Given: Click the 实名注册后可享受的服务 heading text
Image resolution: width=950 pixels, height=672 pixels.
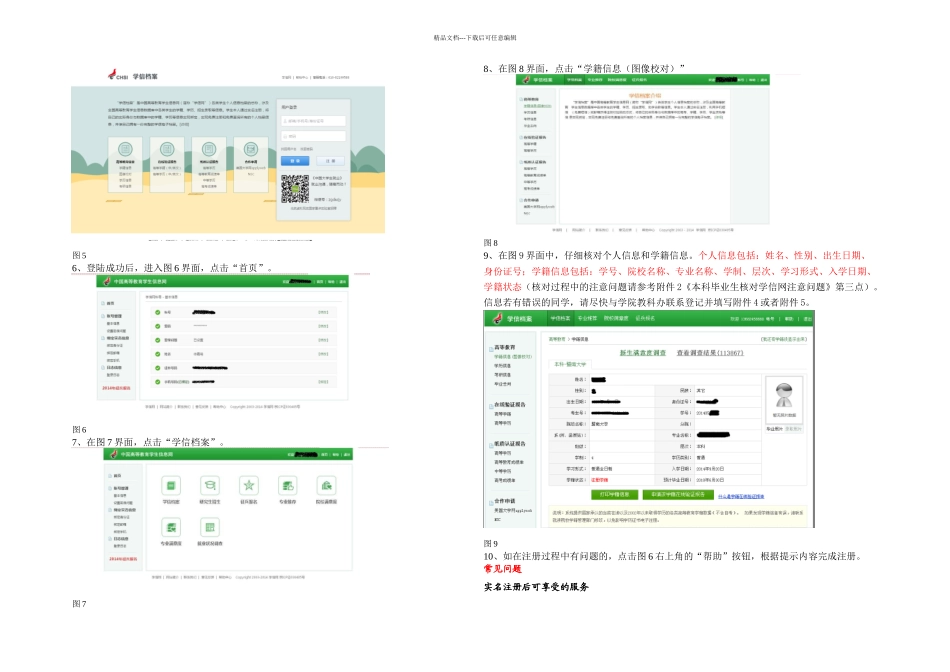Looking at the screenshot, I should point(536,587).
